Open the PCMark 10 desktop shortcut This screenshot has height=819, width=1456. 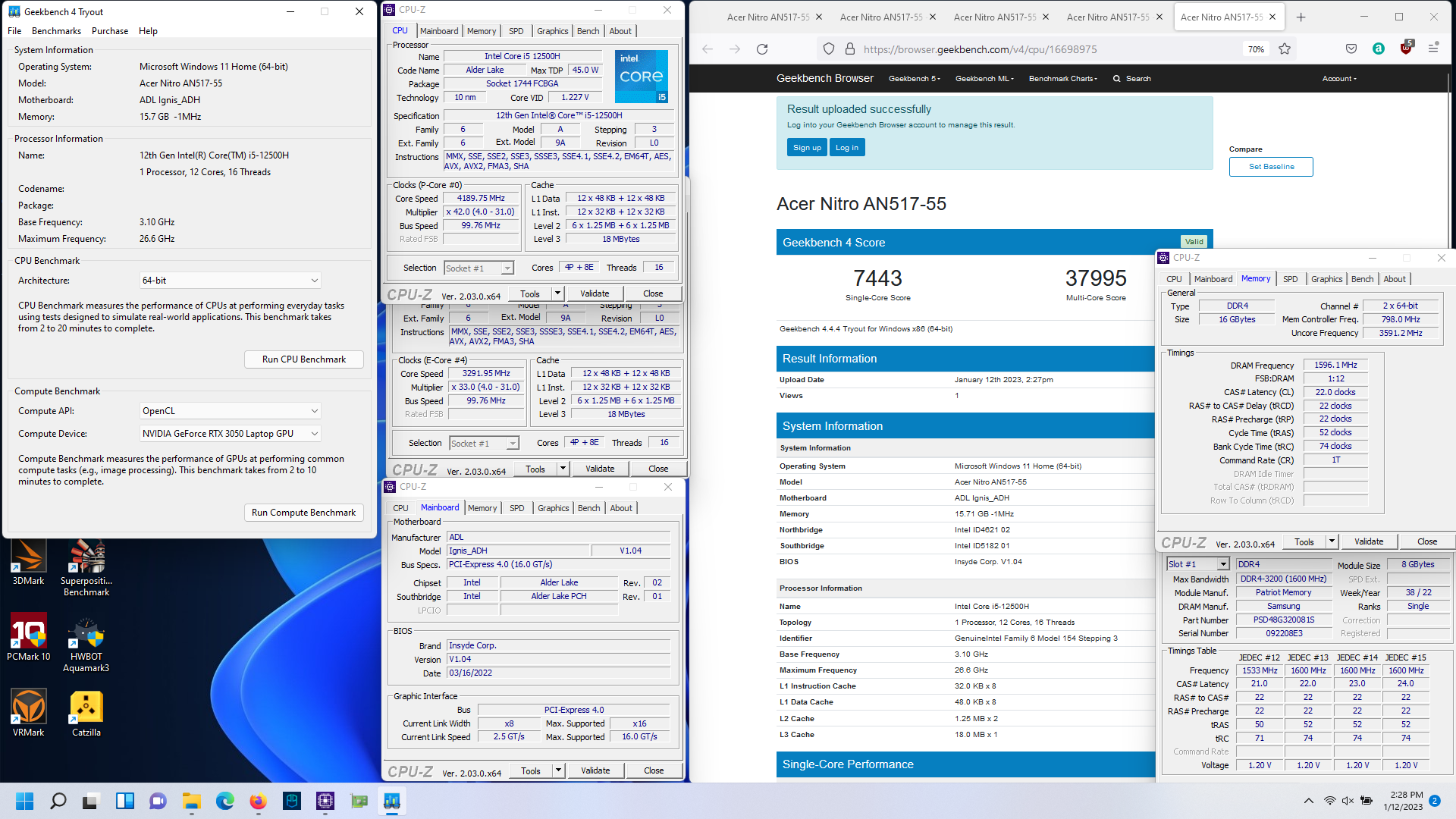28,637
